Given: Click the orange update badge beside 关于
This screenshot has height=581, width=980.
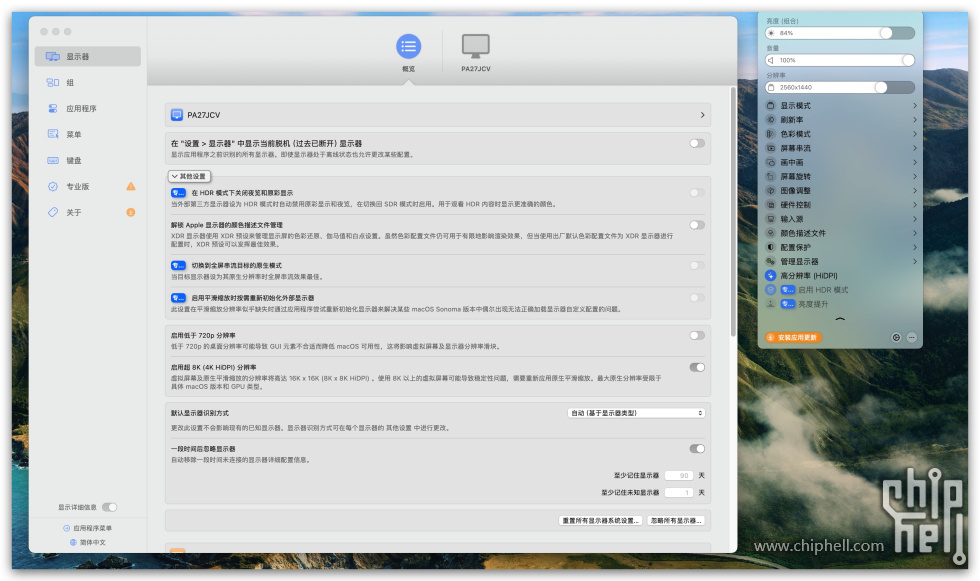Looking at the screenshot, I should (x=131, y=212).
